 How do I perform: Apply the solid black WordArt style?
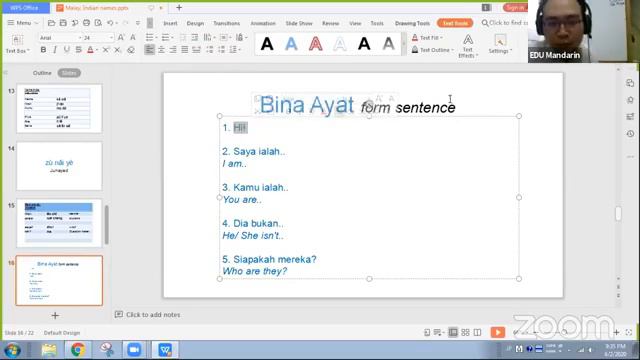pos(267,44)
